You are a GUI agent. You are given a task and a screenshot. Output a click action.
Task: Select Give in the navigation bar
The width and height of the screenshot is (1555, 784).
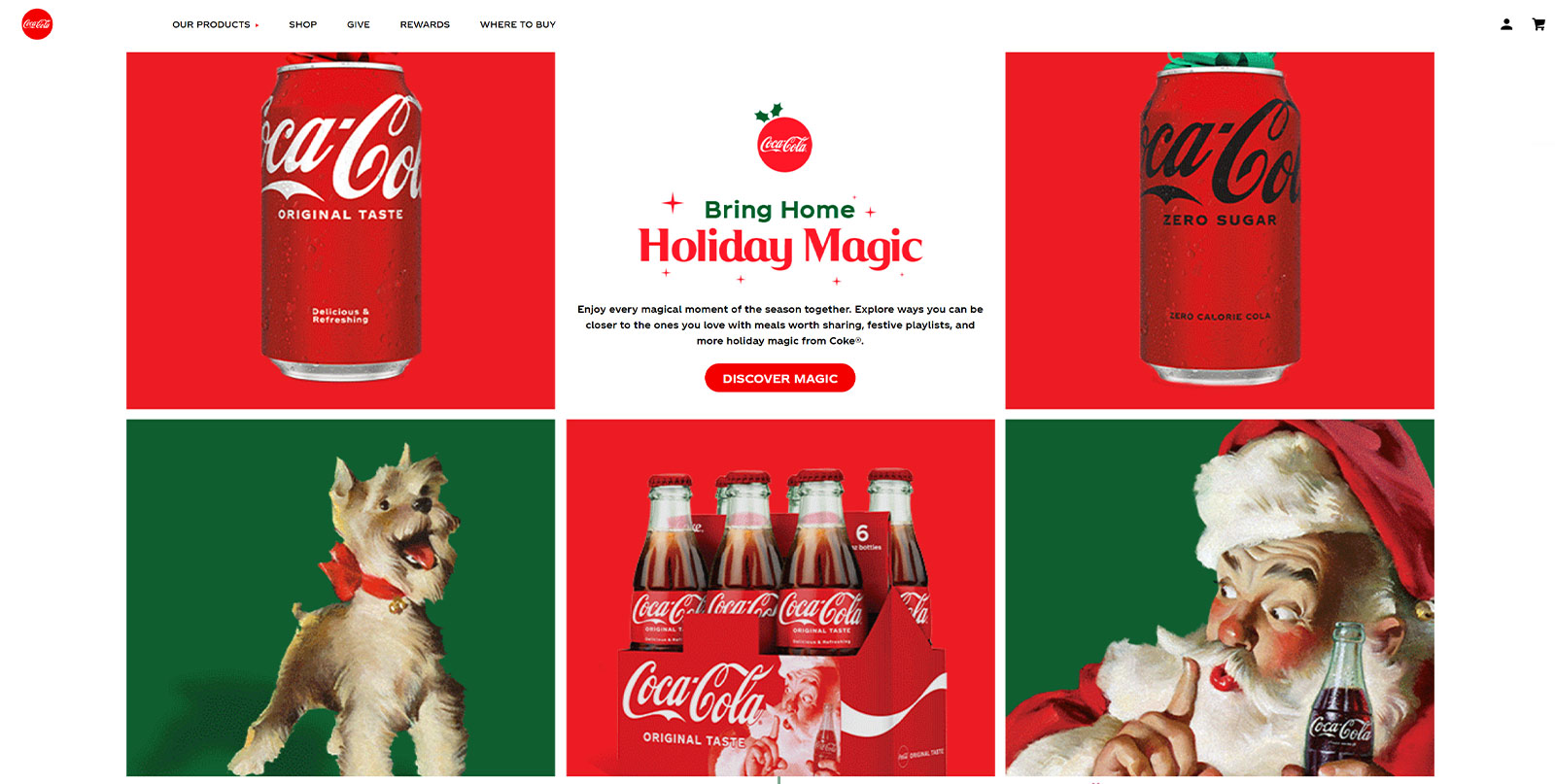pos(359,24)
